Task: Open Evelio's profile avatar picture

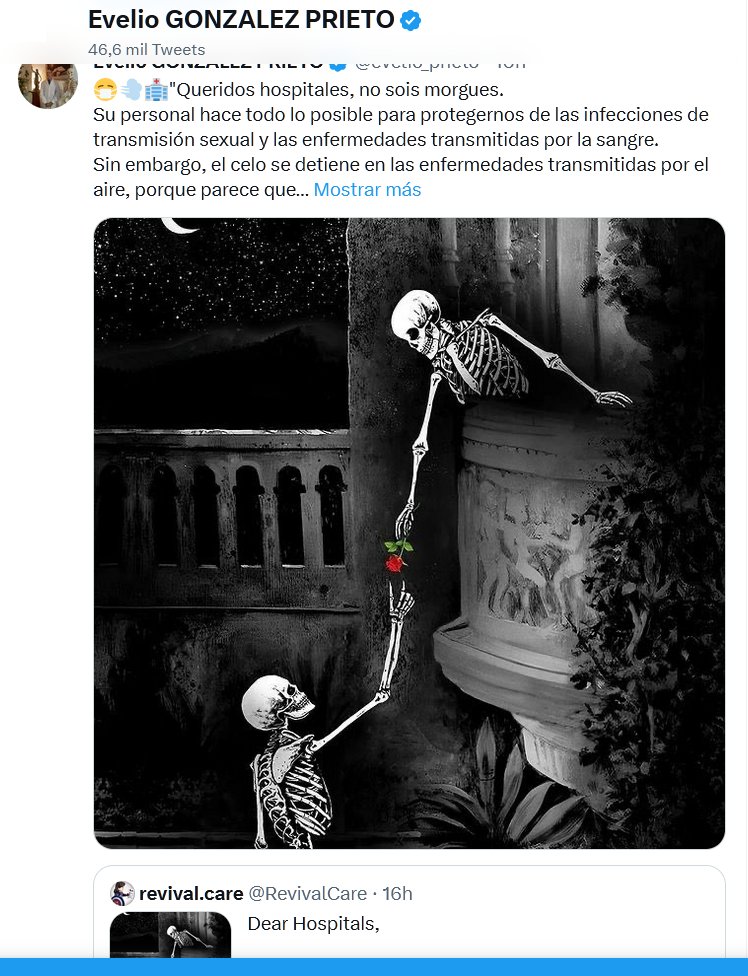Action: (48, 84)
